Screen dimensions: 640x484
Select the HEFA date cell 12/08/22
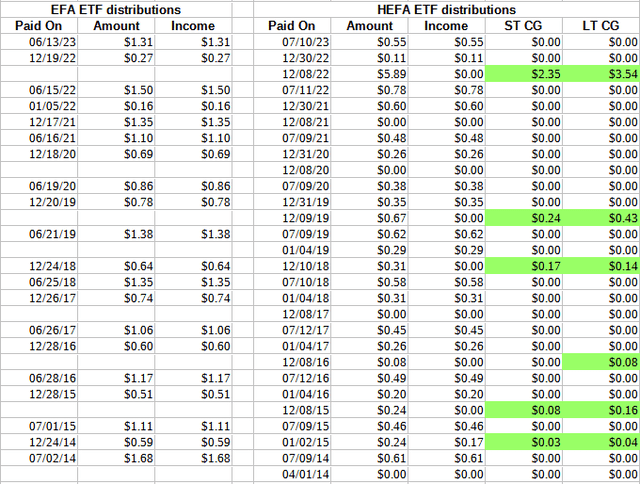(292, 74)
